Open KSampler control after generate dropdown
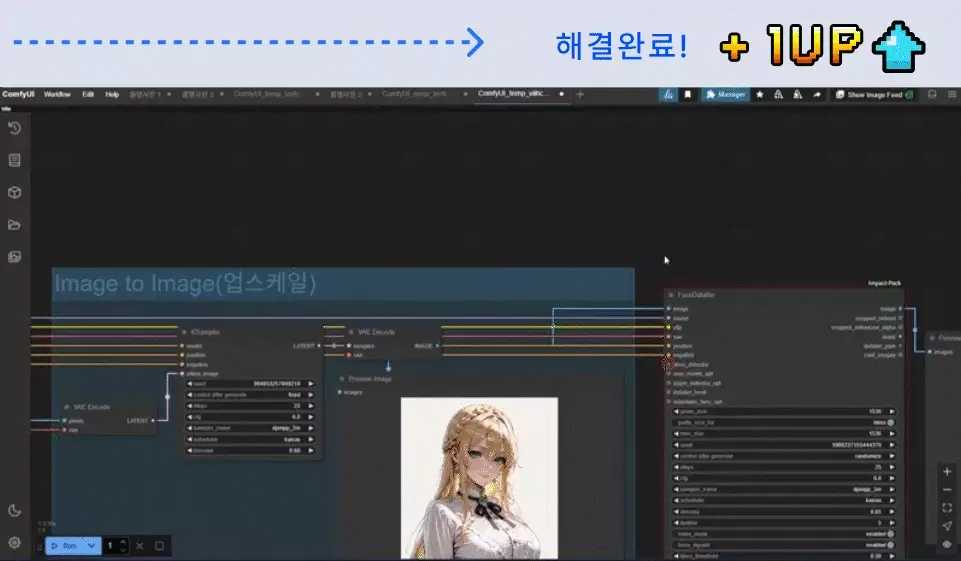 (250, 395)
